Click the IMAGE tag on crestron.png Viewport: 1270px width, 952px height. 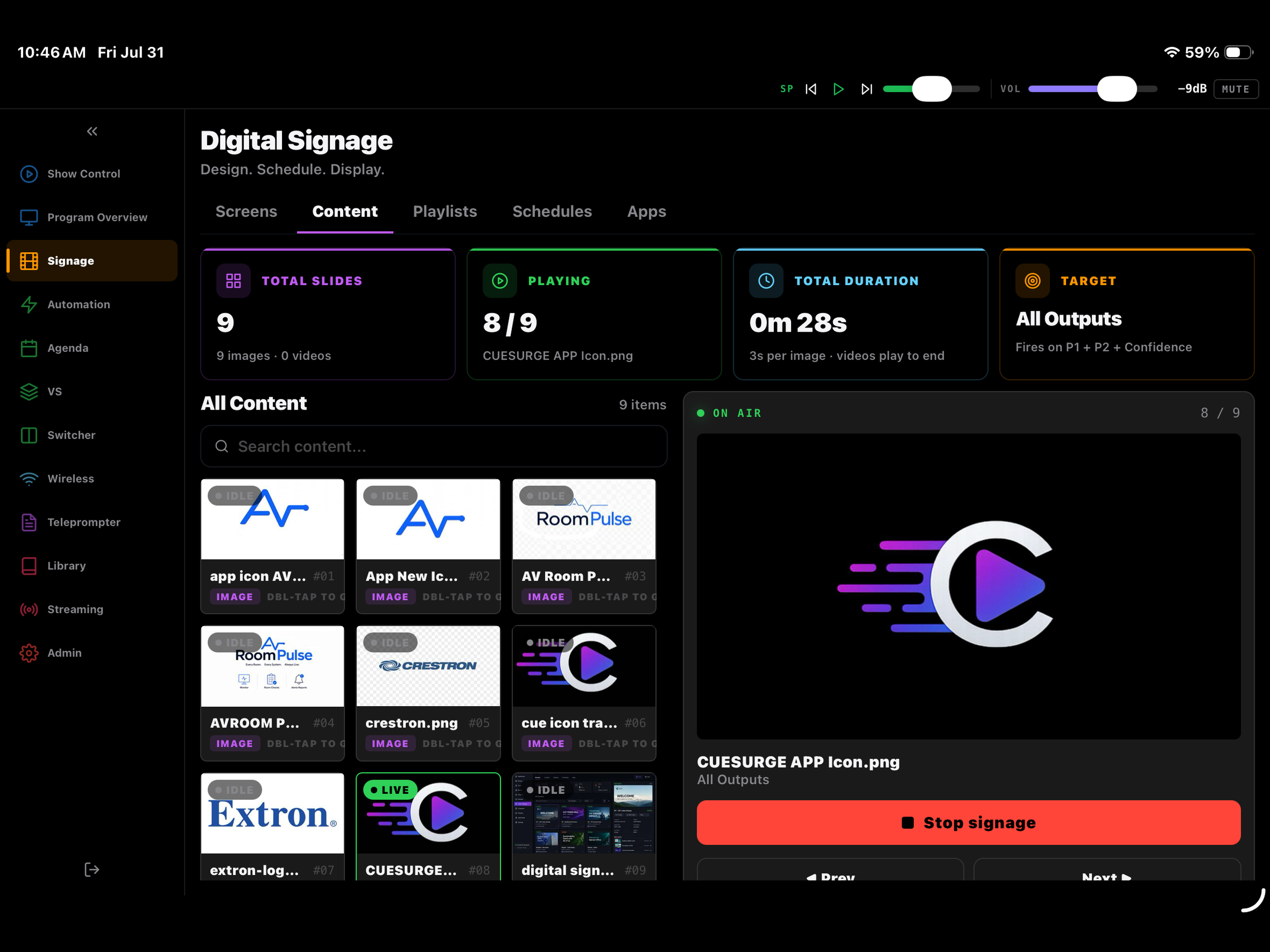390,744
